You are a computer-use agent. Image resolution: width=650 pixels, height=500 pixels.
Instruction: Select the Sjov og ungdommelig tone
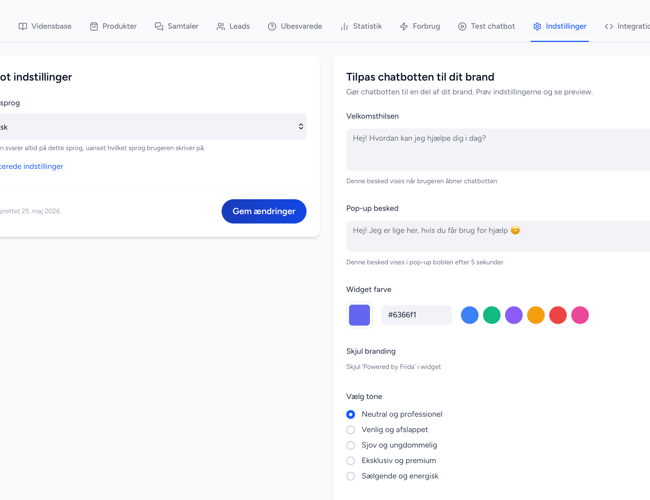pyautogui.click(x=351, y=445)
